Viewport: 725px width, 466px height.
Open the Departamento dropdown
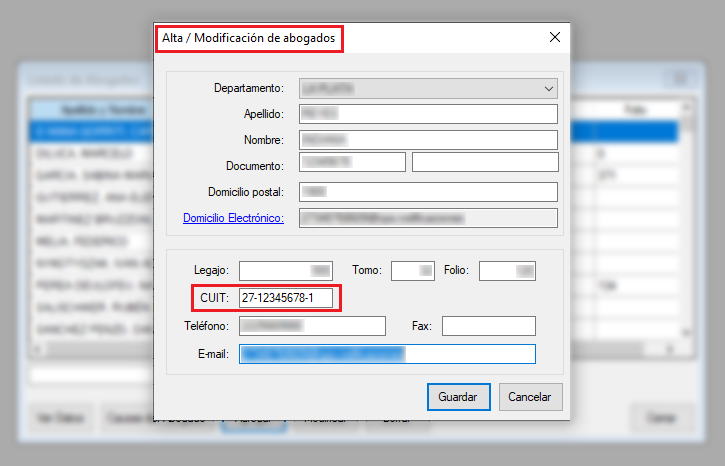428,87
